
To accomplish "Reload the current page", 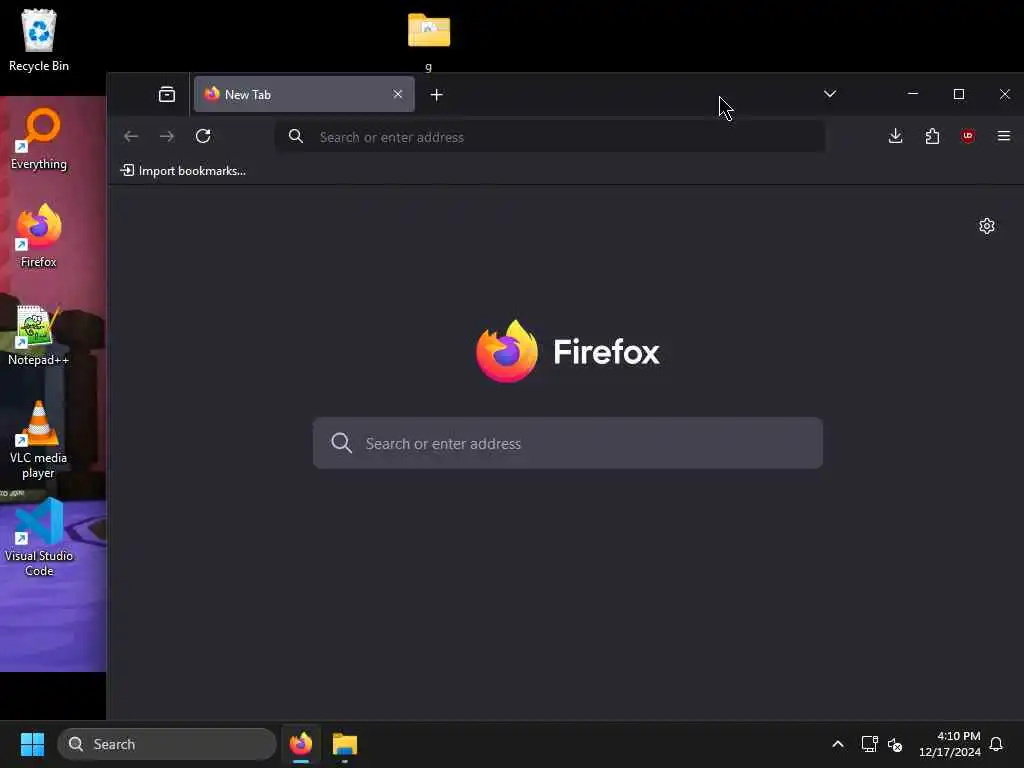I will (203, 136).
